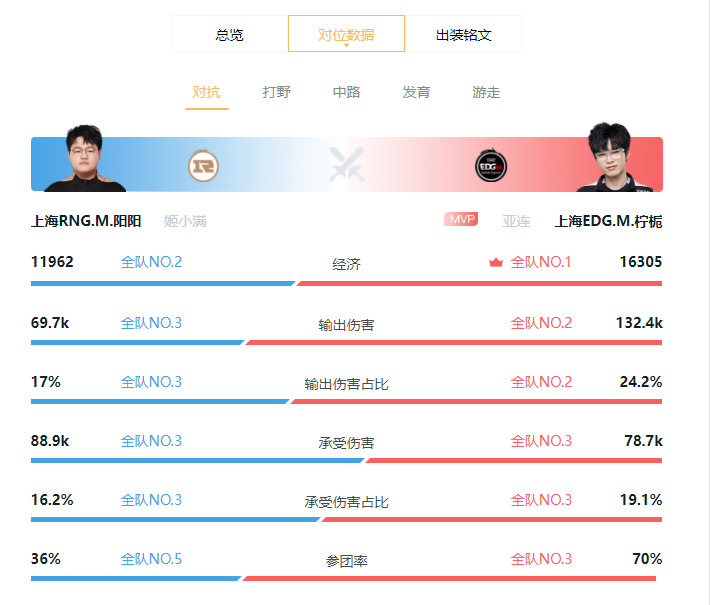This screenshot has height=605, width=710.
Task: Select the 对位数据 tab
Action: [346, 34]
